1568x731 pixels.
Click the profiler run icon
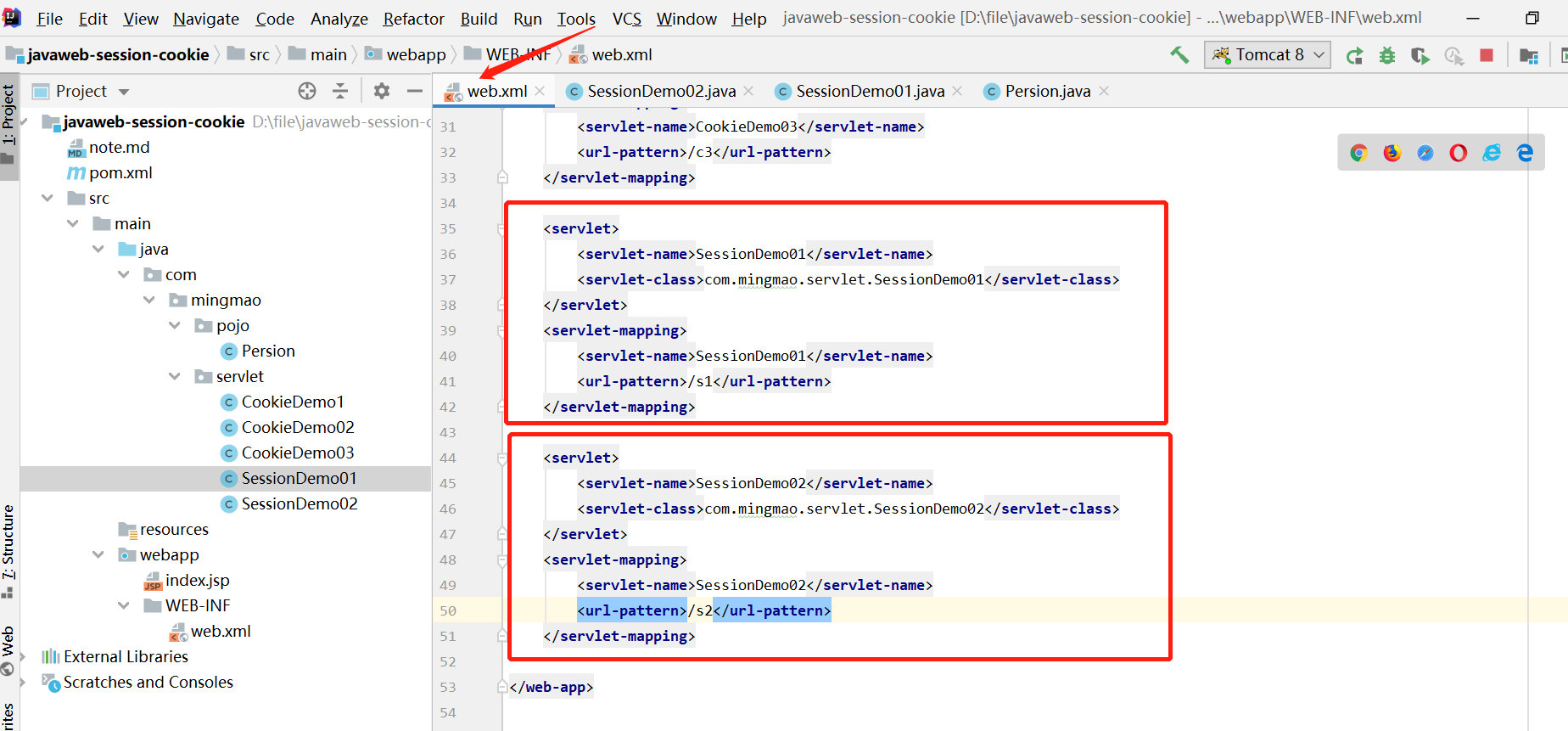[1454, 55]
